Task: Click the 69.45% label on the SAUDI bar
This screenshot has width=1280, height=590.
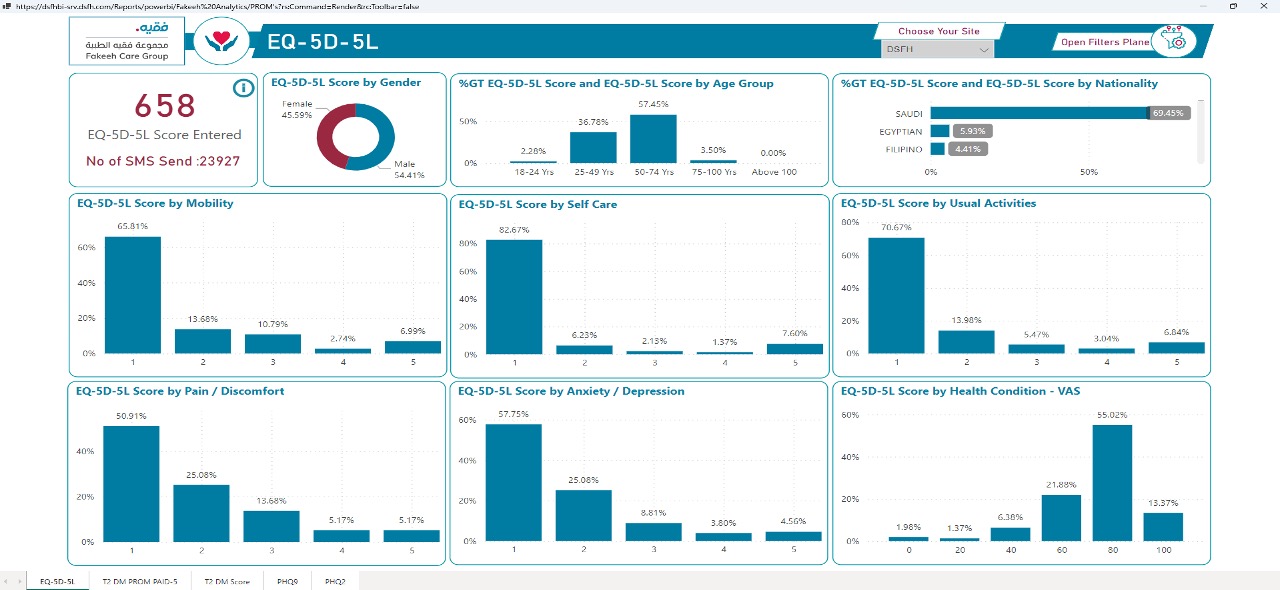Action: [1168, 113]
